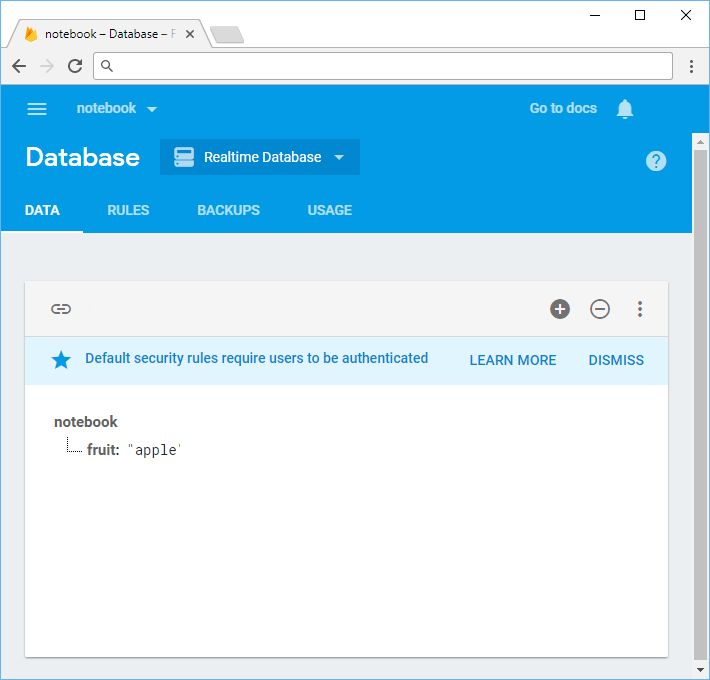This screenshot has height=680, width=710.
Task: Click the Firebase favicon on the tab
Action: (x=31, y=34)
